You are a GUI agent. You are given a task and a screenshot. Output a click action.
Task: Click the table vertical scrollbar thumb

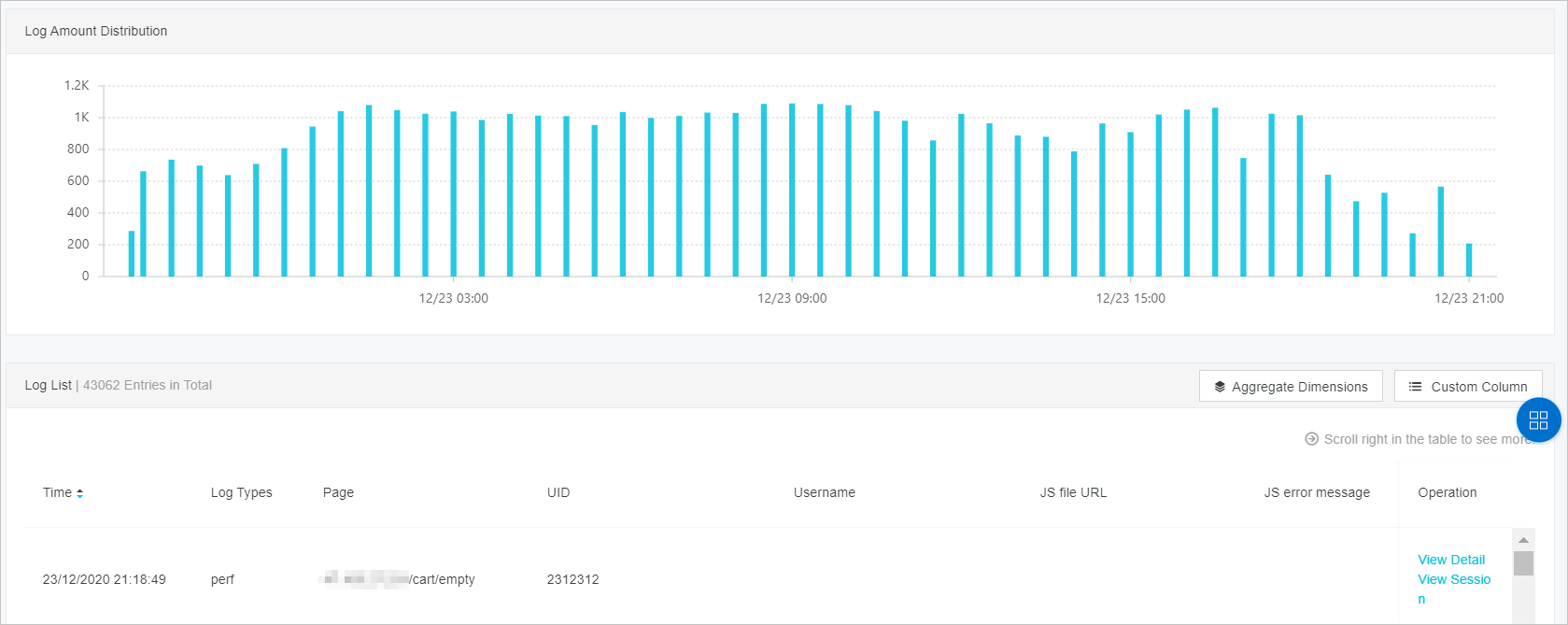(1523, 563)
